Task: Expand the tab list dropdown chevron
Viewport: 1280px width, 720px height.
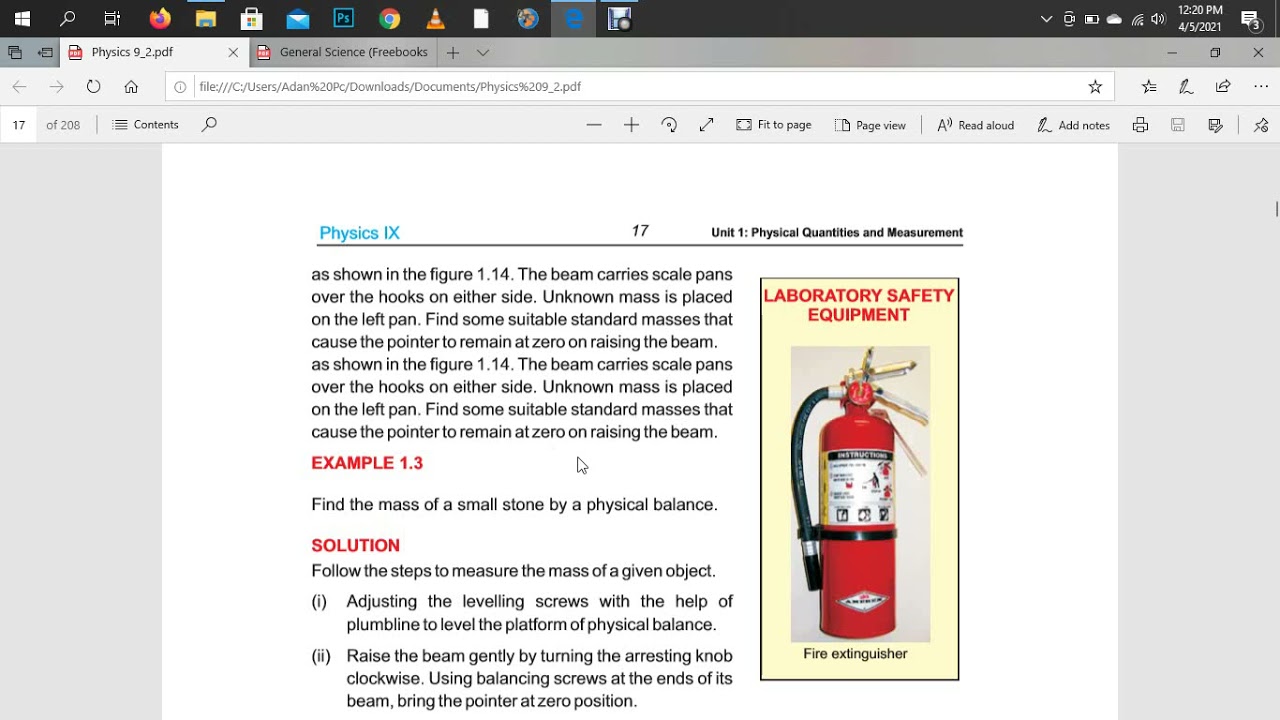Action: 483,52
